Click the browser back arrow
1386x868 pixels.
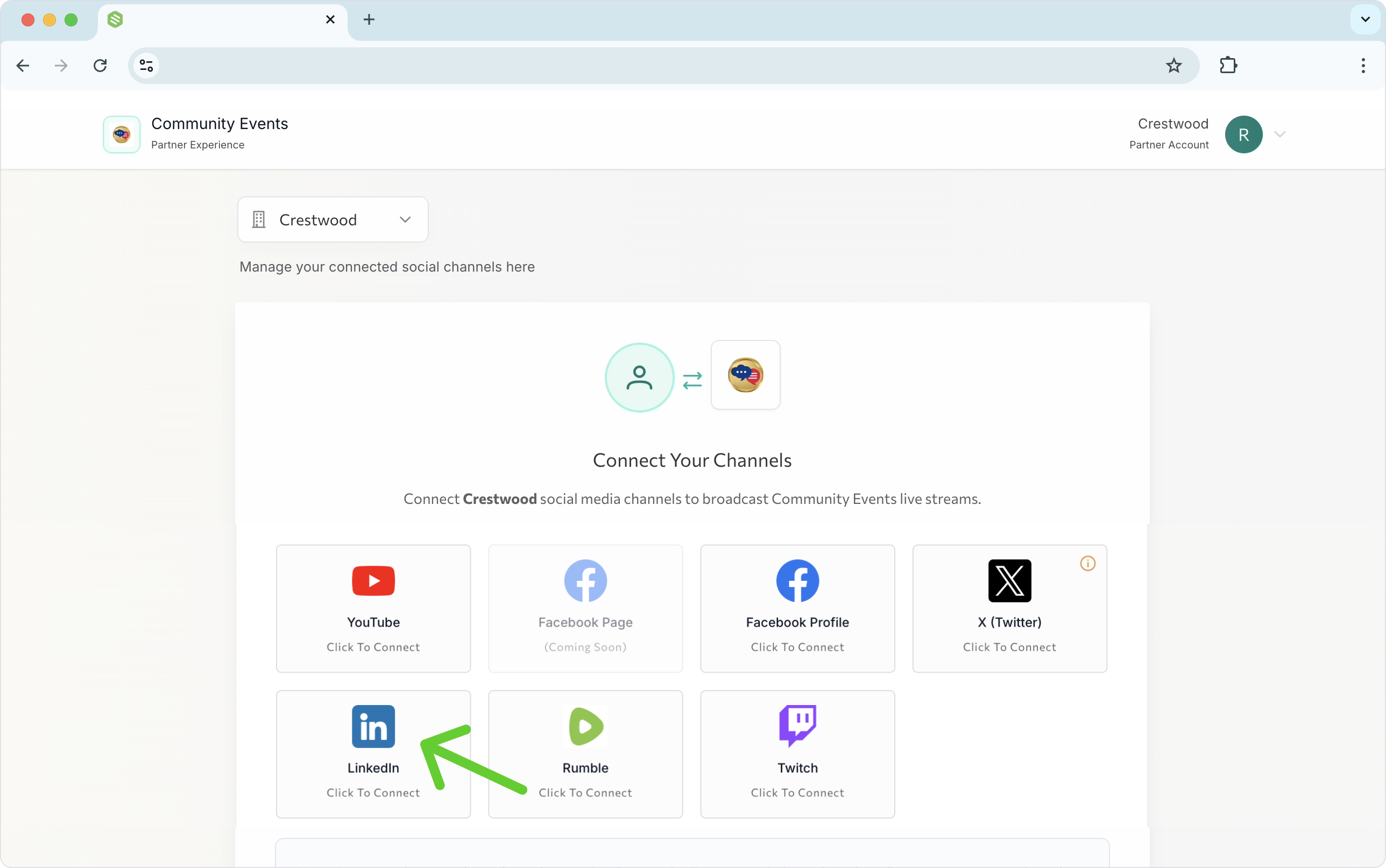click(23, 66)
